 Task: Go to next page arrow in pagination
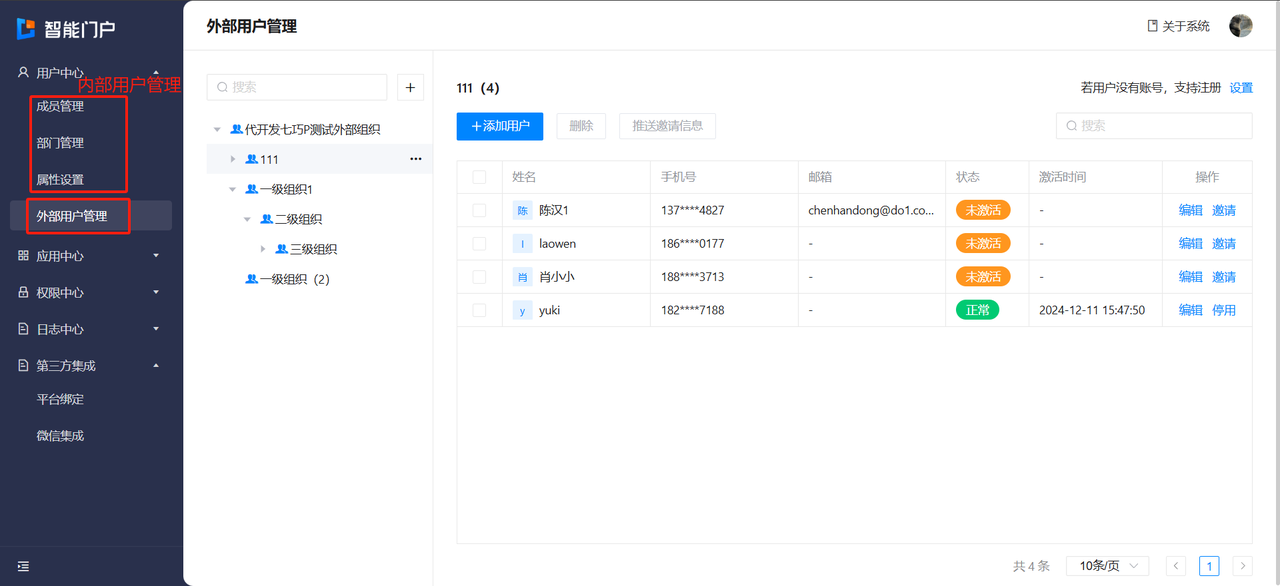(1242, 566)
